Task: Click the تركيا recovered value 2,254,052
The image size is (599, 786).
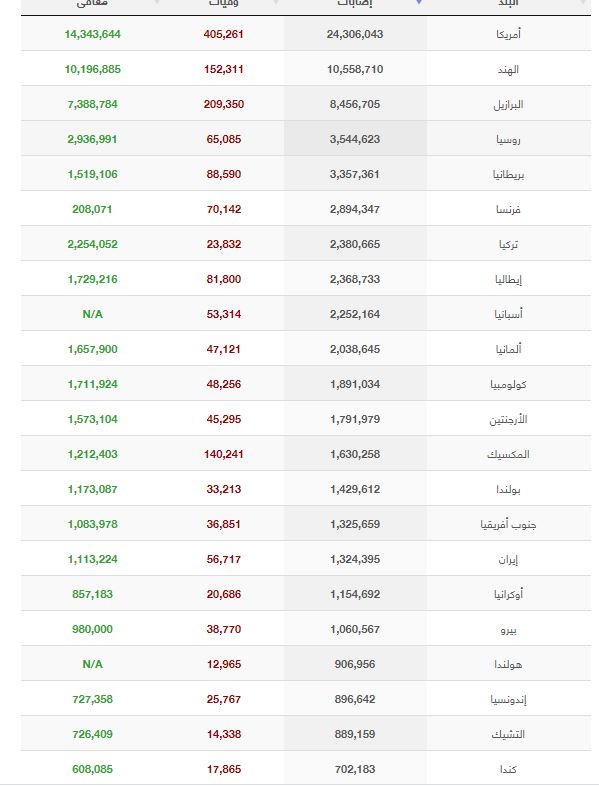Action: pyautogui.click(x=92, y=244)
